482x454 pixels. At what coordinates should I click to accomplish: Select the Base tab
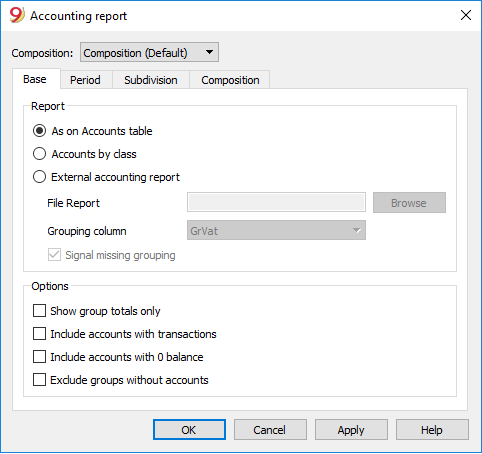35,79
